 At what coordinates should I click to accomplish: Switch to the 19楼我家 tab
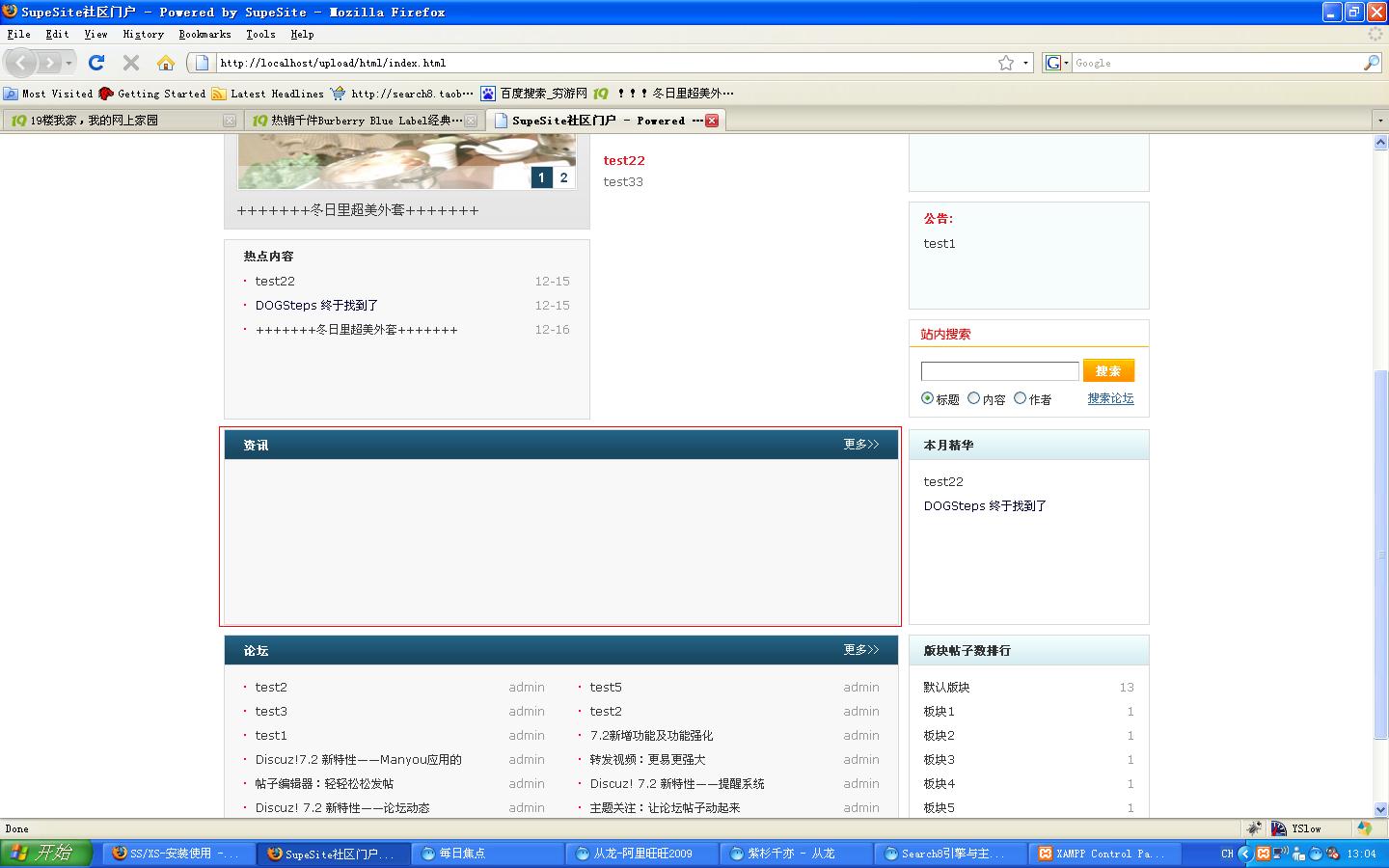pyautogui.click(x=122, y=121)
